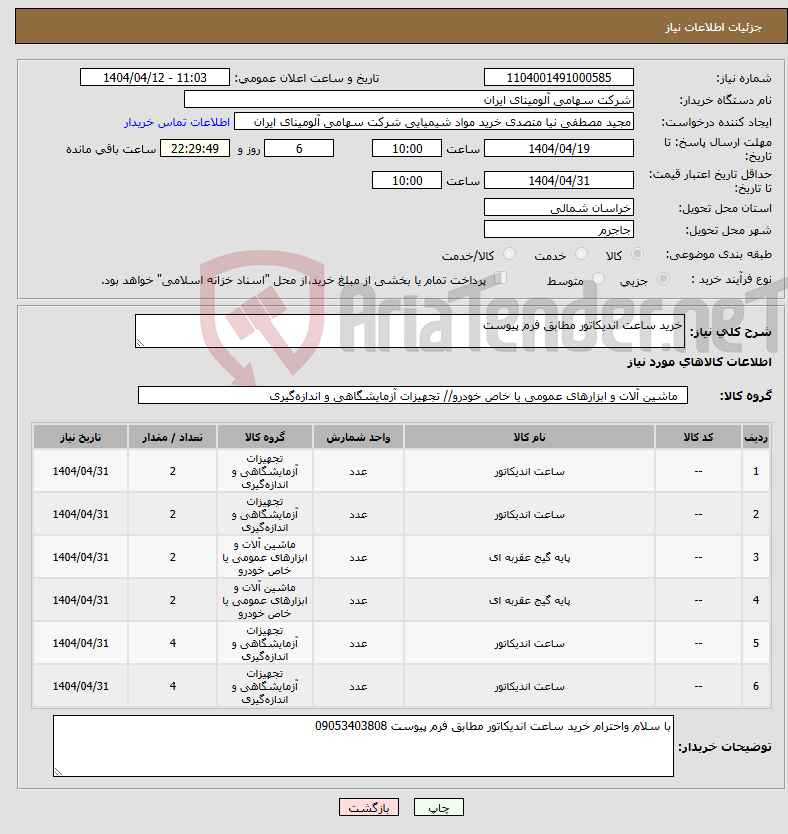Click the goods group cell in row 4
The height and width of the screenshot is (834, 788).
tap(265, 601)
